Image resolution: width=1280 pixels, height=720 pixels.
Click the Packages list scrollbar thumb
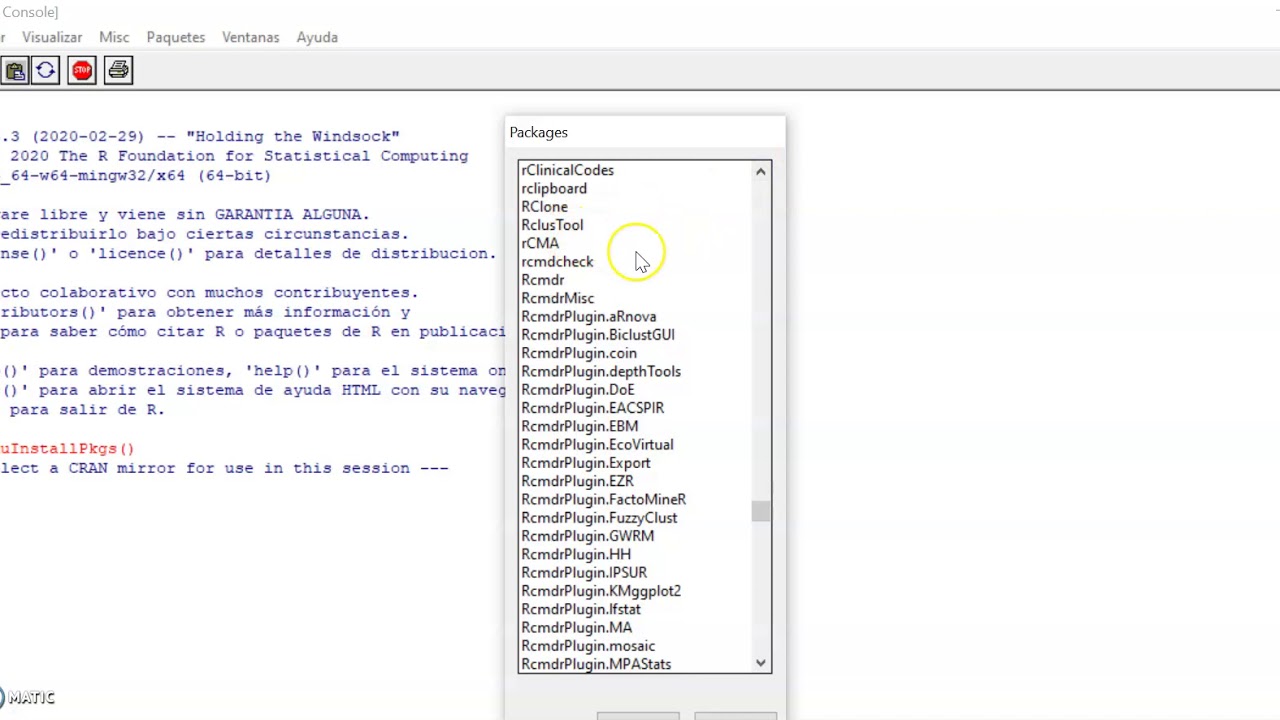(x=761, y=511)
